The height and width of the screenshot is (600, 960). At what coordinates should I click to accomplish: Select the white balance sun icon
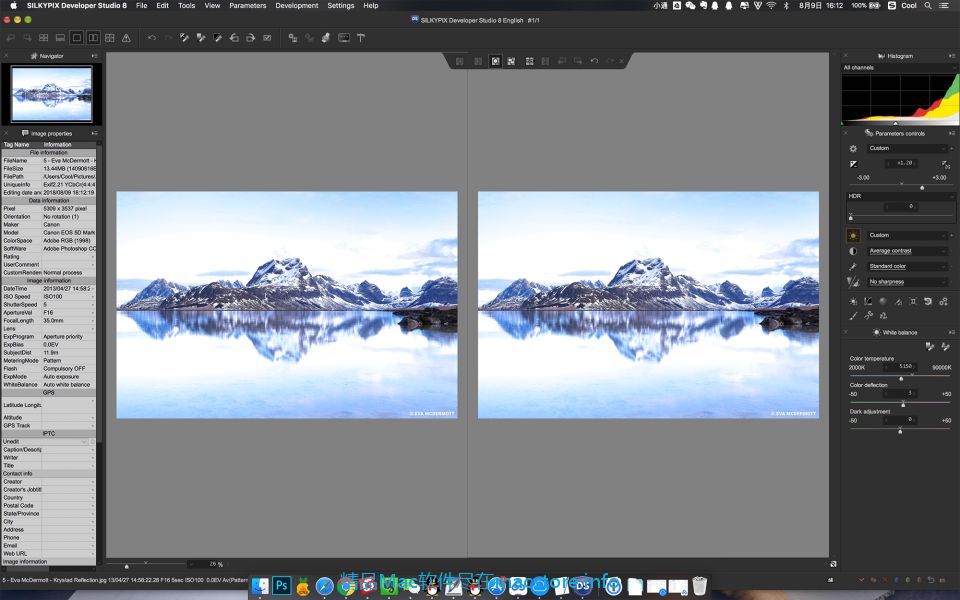click(x=853, y=235)
